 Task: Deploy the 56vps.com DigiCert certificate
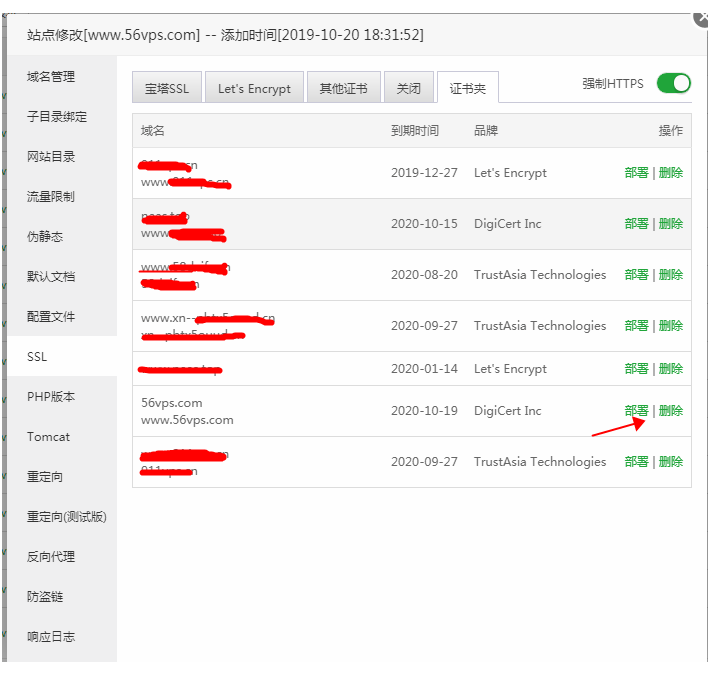(x=636, y=411)
